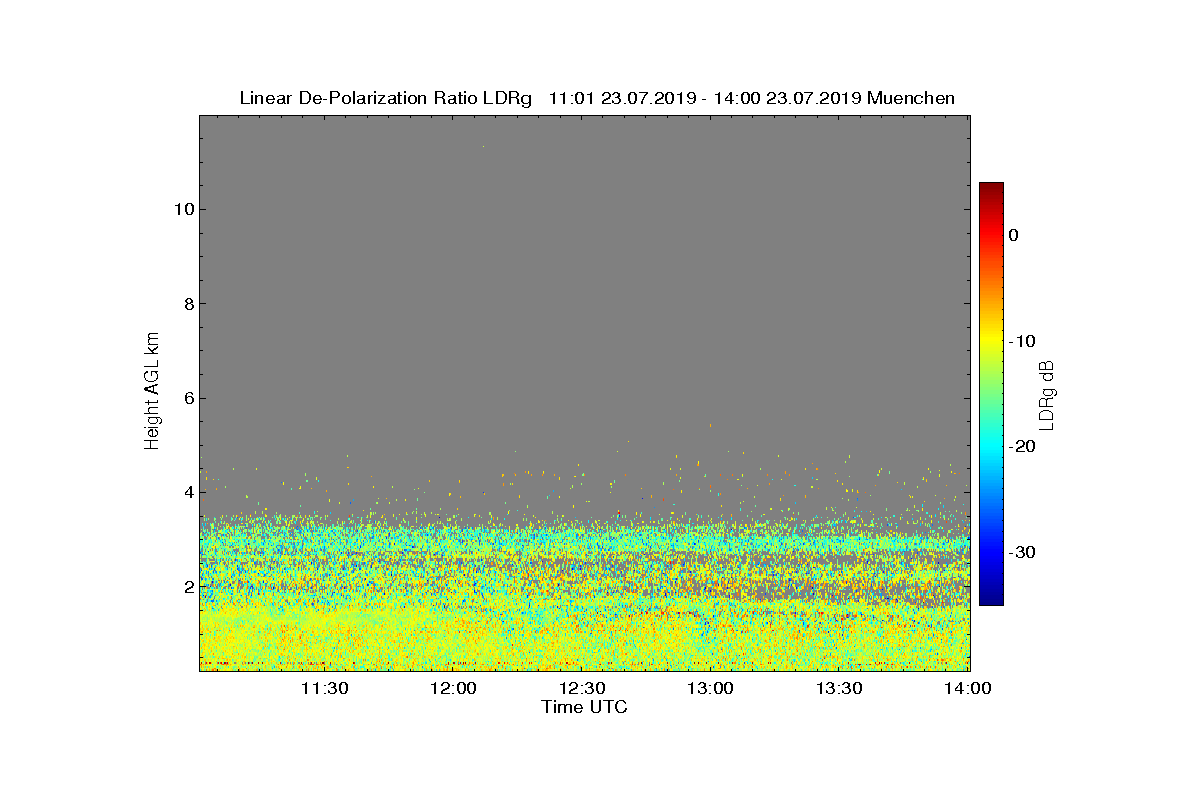The height and width of the screenshot is (800, 1200).
Task: Click the 12:30 time tick label
Action: (582, 688)
